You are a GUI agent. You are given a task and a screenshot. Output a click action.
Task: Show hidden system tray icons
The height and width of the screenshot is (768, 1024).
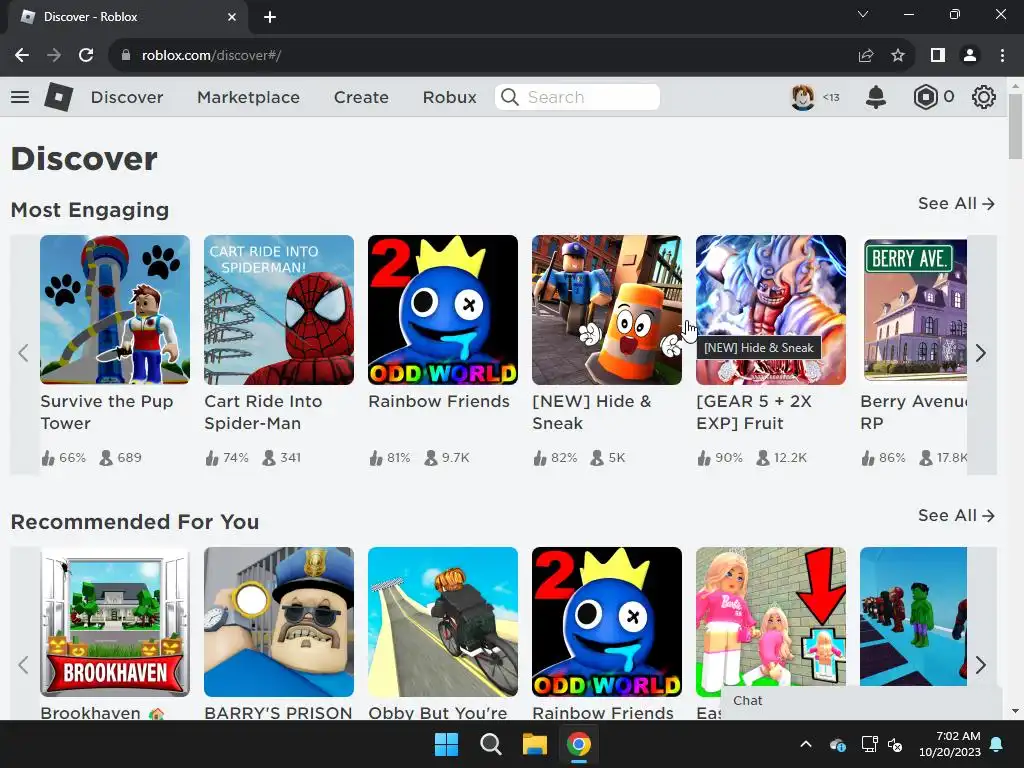[806, 744]
